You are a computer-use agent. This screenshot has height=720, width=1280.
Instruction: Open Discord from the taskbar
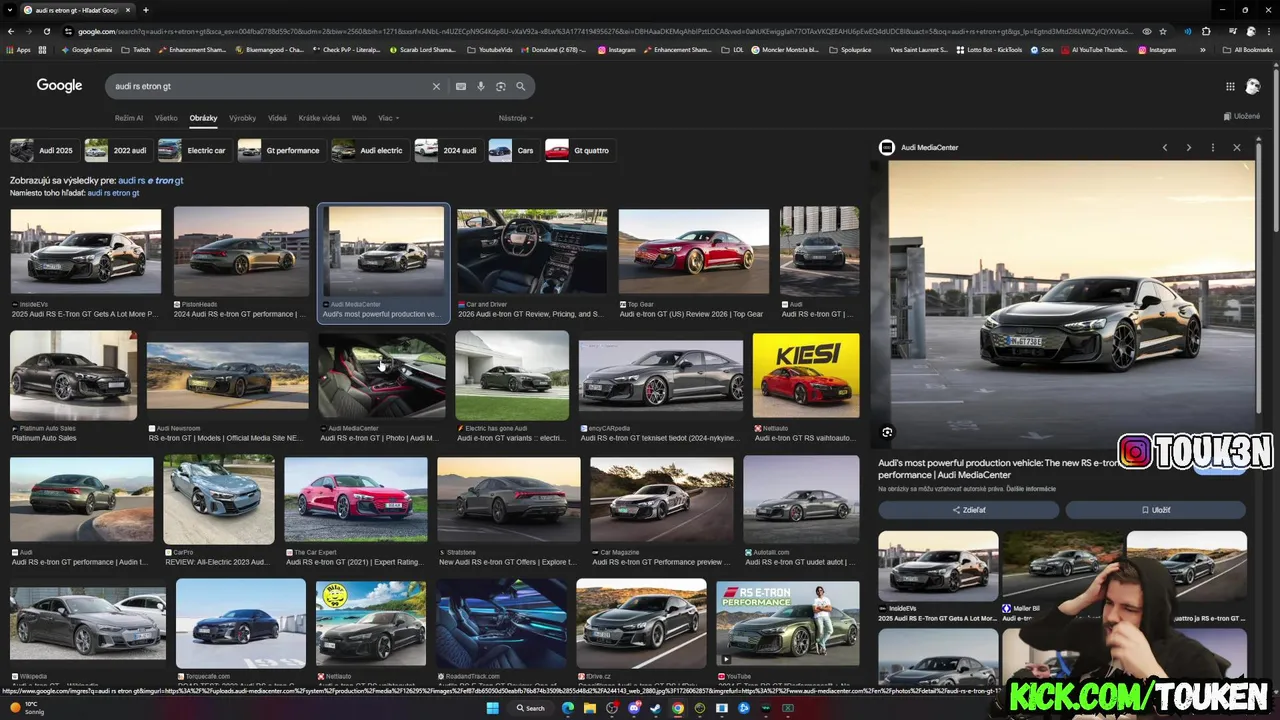pyautogui.click(x=634, y=708)
